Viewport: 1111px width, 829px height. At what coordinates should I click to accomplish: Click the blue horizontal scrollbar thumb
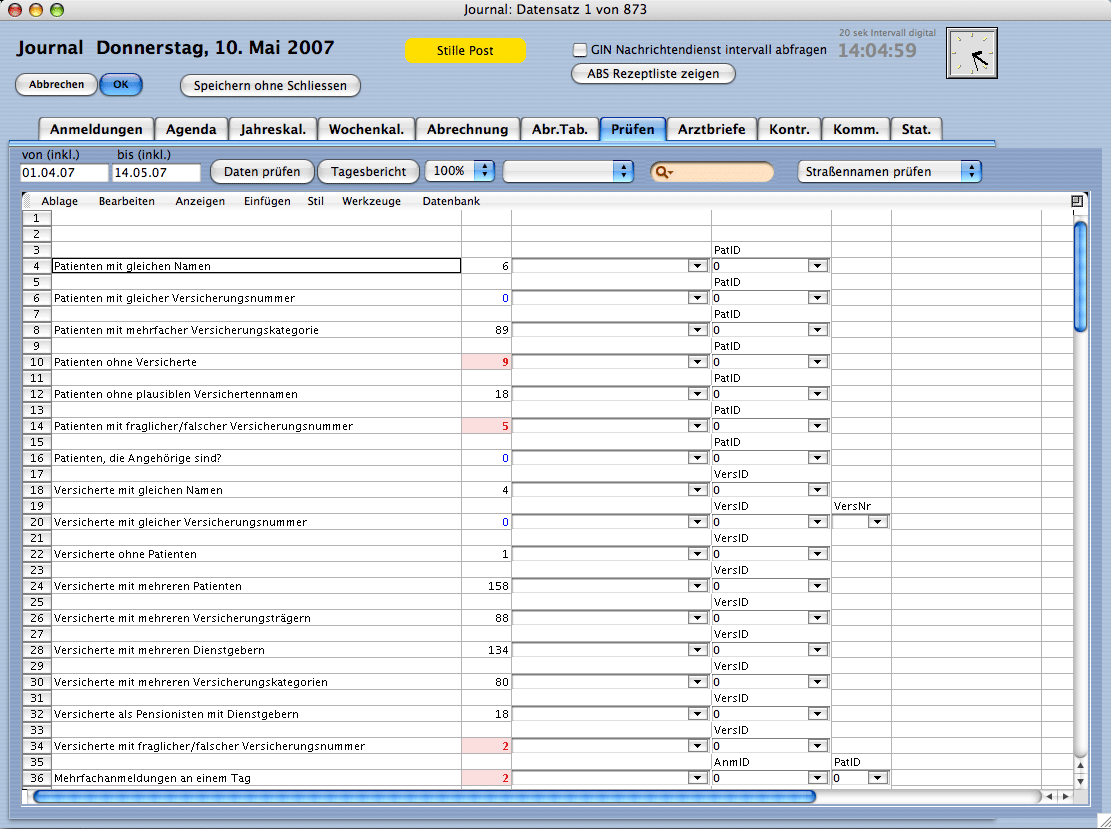[x=424, y=797]
